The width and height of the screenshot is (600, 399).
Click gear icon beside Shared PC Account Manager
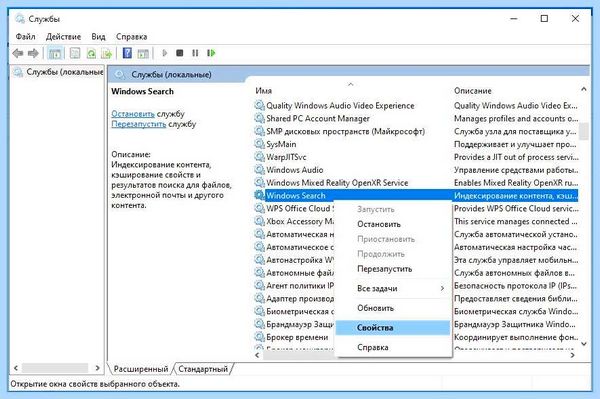pos(259,118)
